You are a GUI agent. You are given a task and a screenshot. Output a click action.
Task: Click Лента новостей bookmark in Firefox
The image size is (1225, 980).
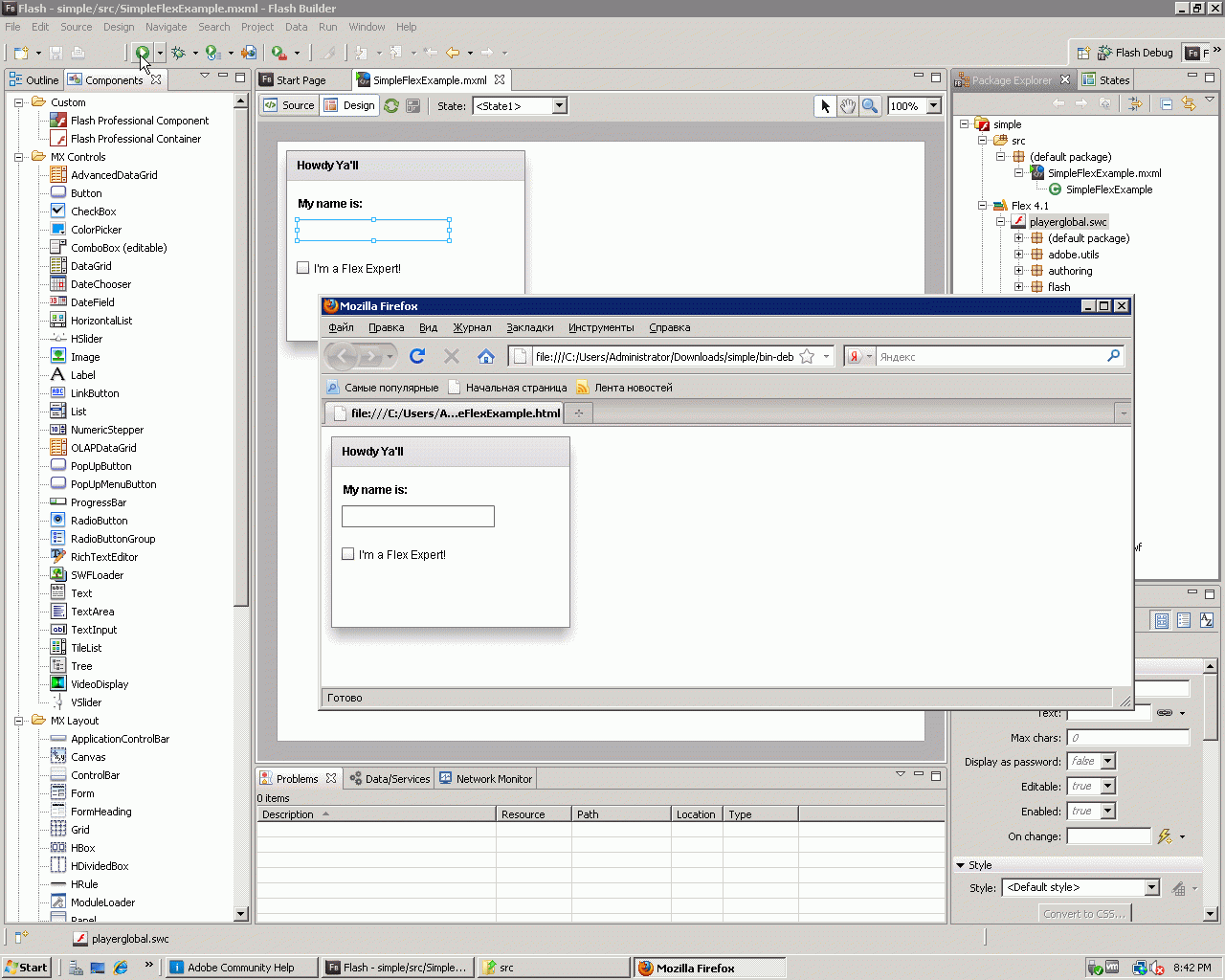point(625,388)
